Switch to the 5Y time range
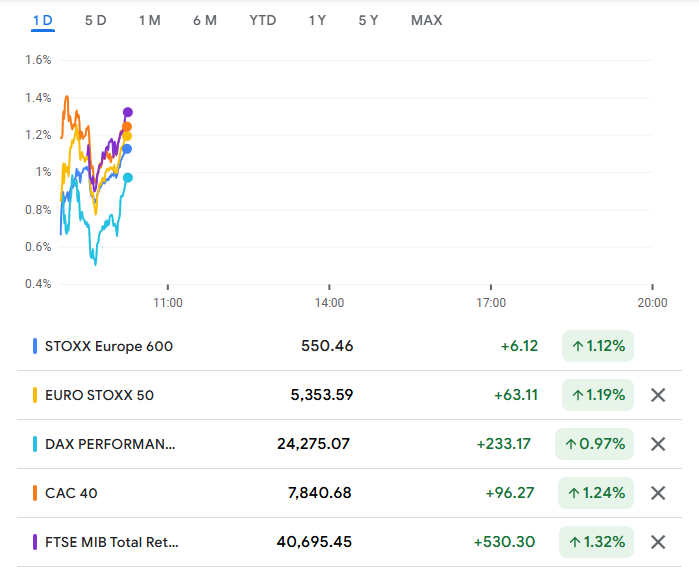 (x=368, y=21)
